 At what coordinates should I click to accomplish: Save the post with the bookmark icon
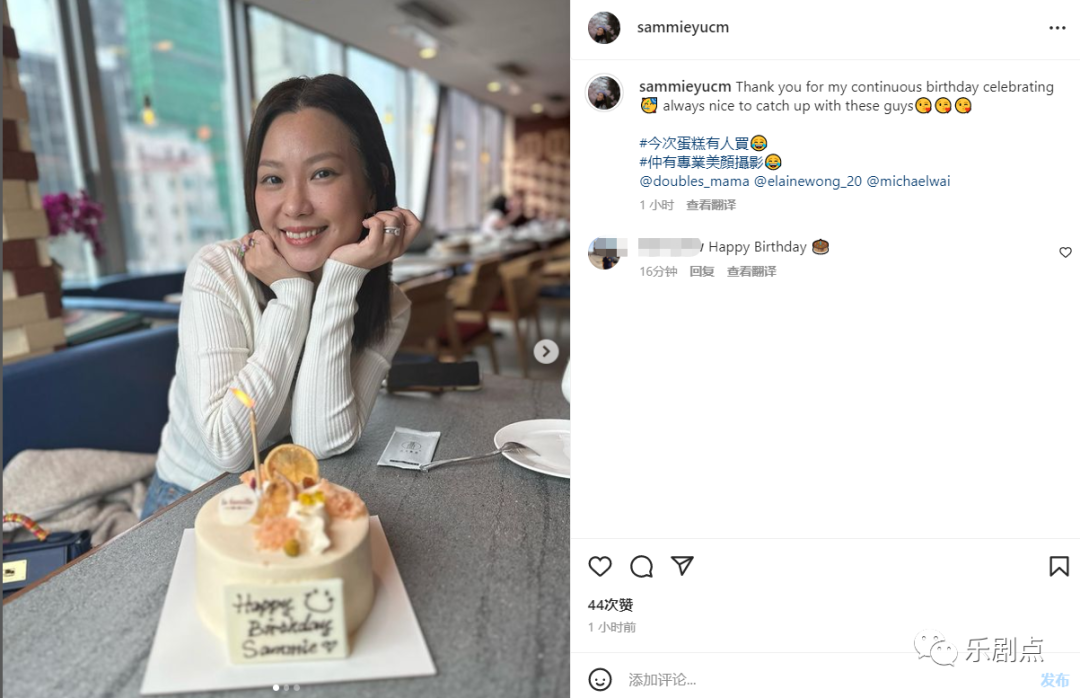coord(1059,566)
